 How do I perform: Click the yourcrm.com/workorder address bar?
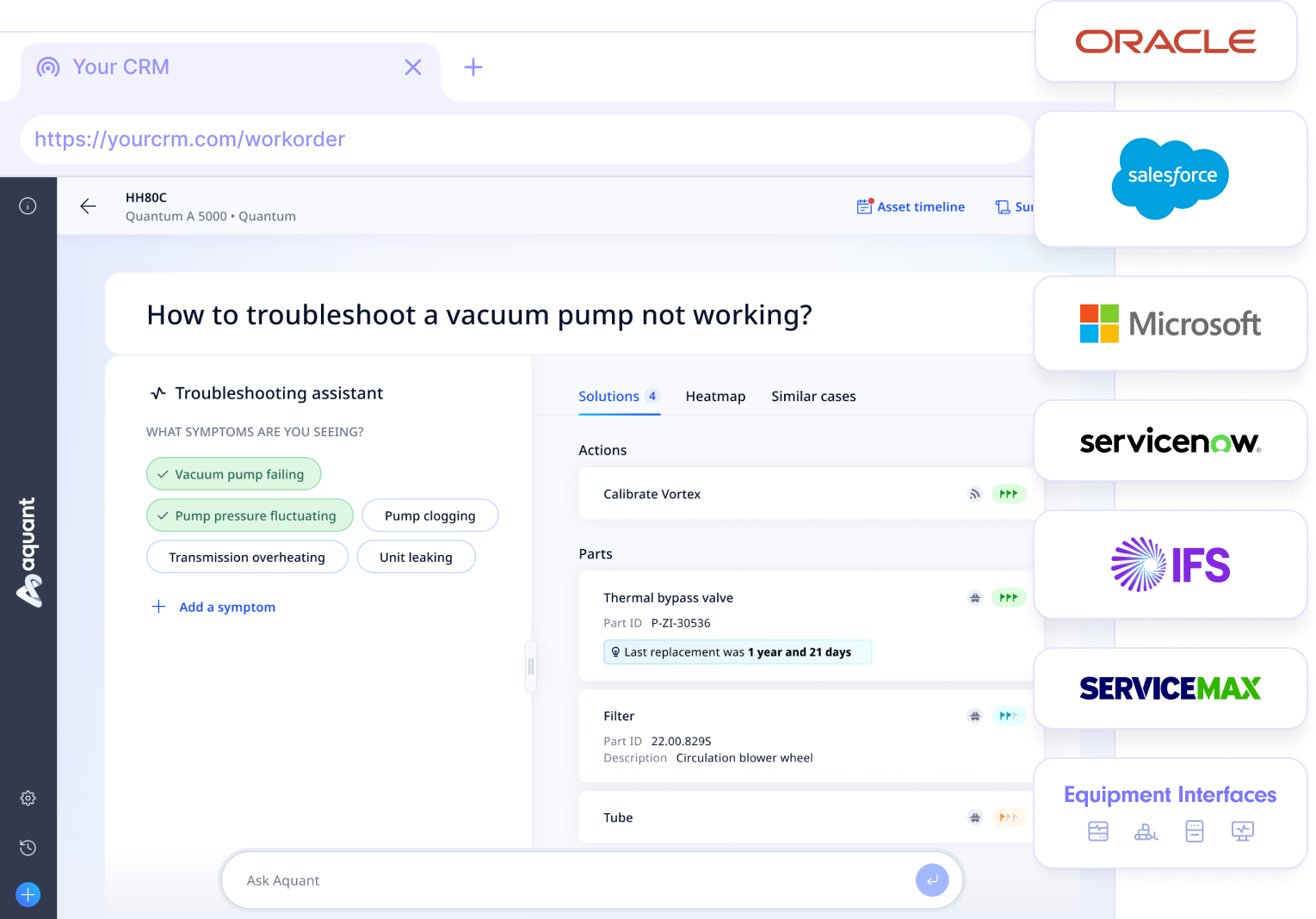(x=525, y=139)
